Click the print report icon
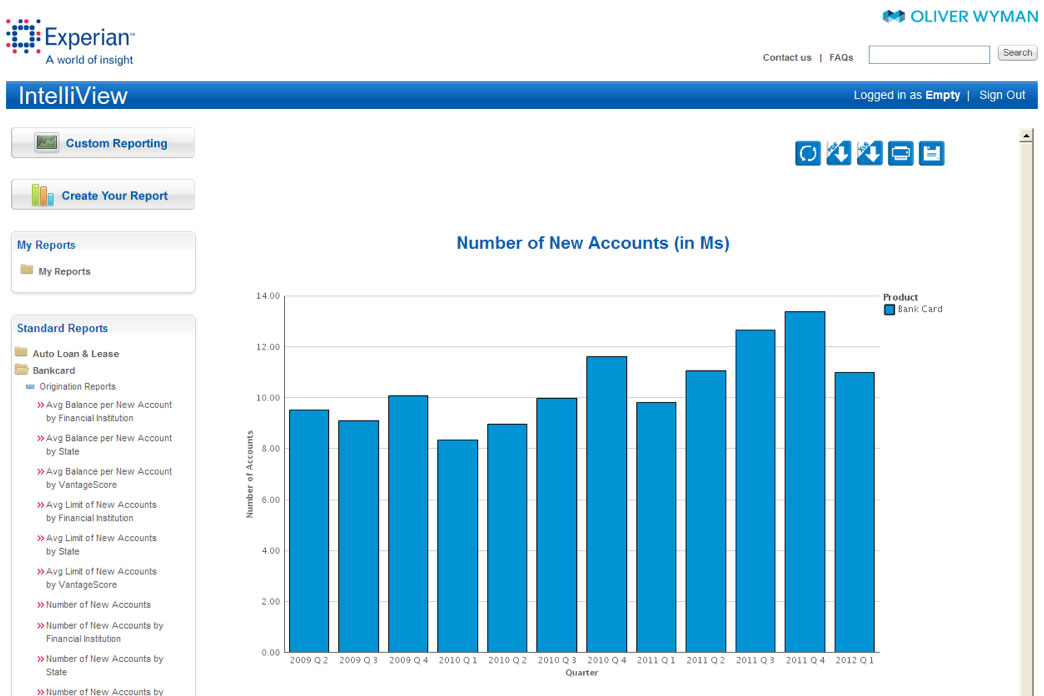The width and height of the screenshot is (1044, 696). point(901,153)
